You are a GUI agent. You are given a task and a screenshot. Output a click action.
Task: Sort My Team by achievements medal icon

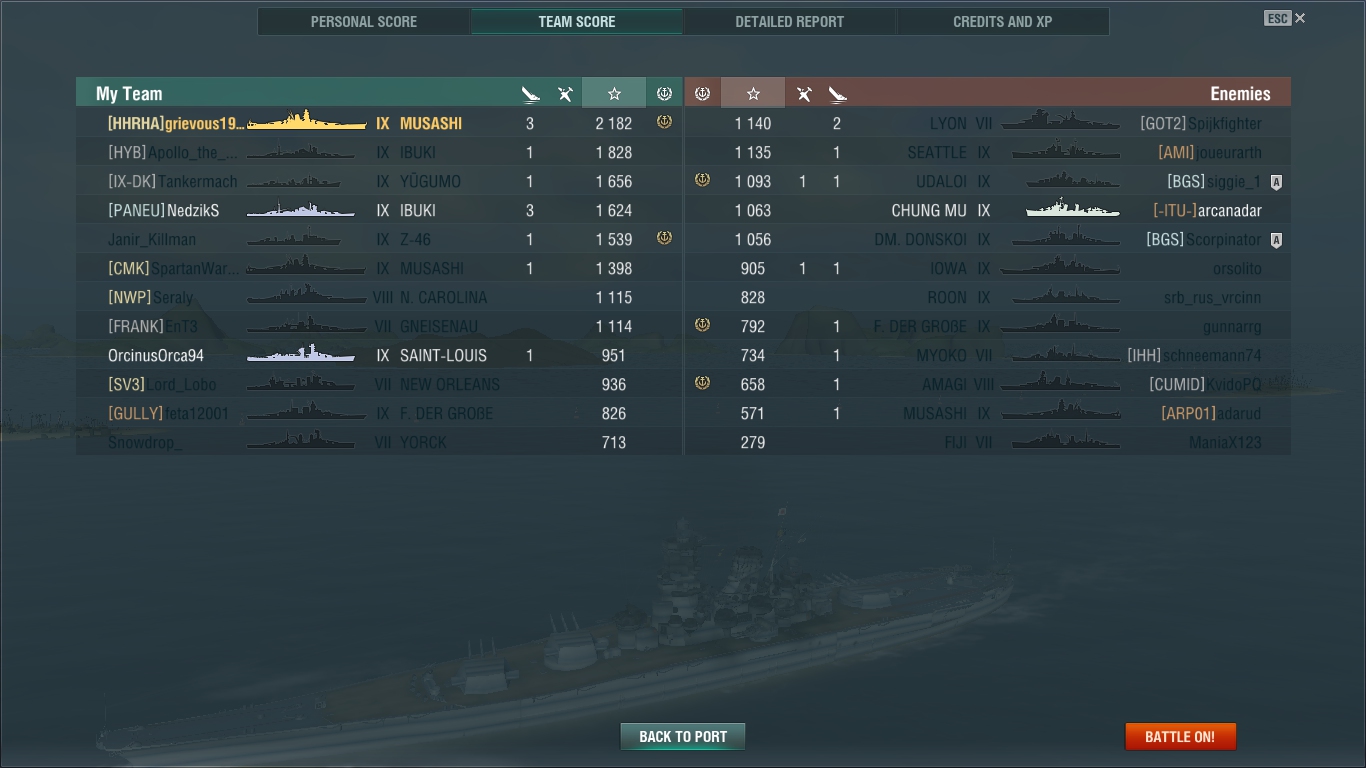coord(664,93)
